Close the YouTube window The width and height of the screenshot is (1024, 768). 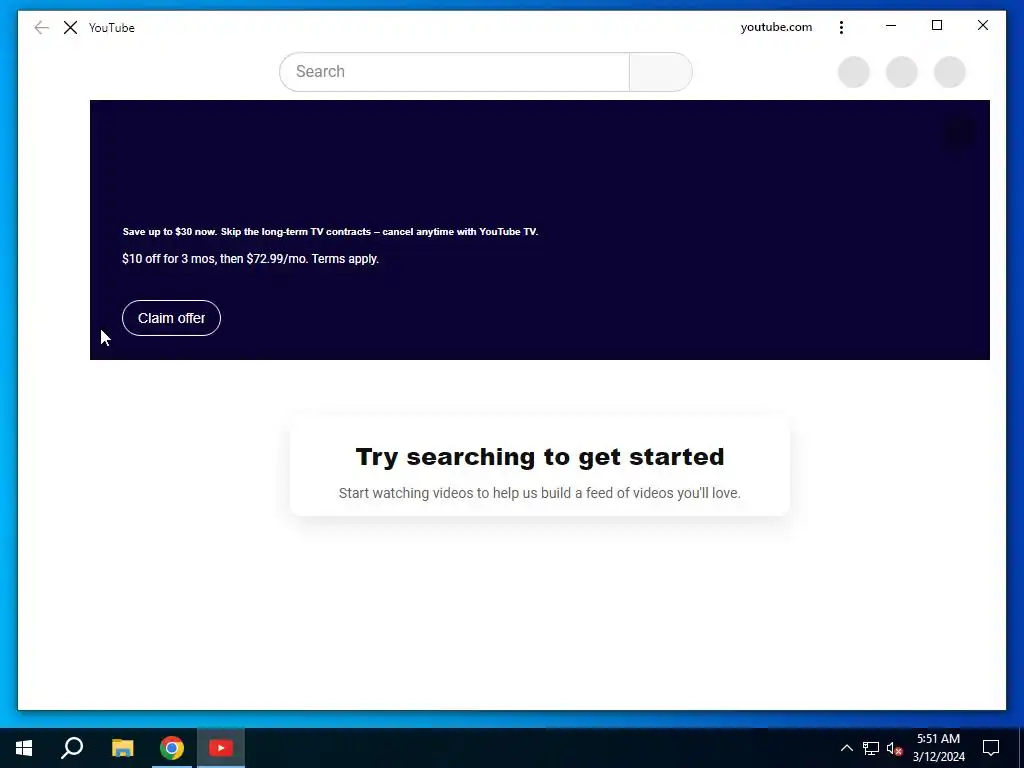click(x=982, y=25)
